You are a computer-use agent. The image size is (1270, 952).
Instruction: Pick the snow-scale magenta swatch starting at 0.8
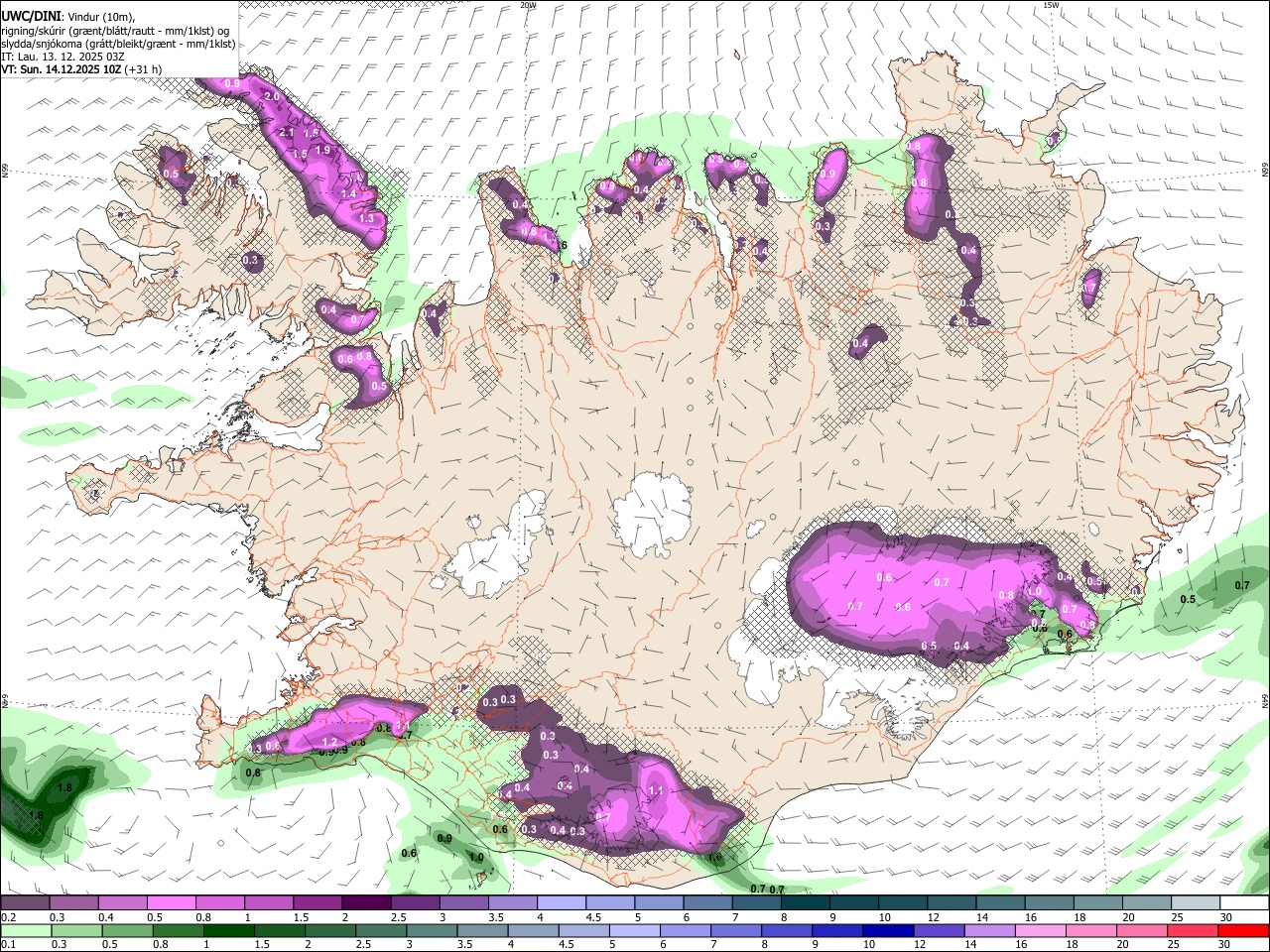pyautogui.click(x=220, y=903)
